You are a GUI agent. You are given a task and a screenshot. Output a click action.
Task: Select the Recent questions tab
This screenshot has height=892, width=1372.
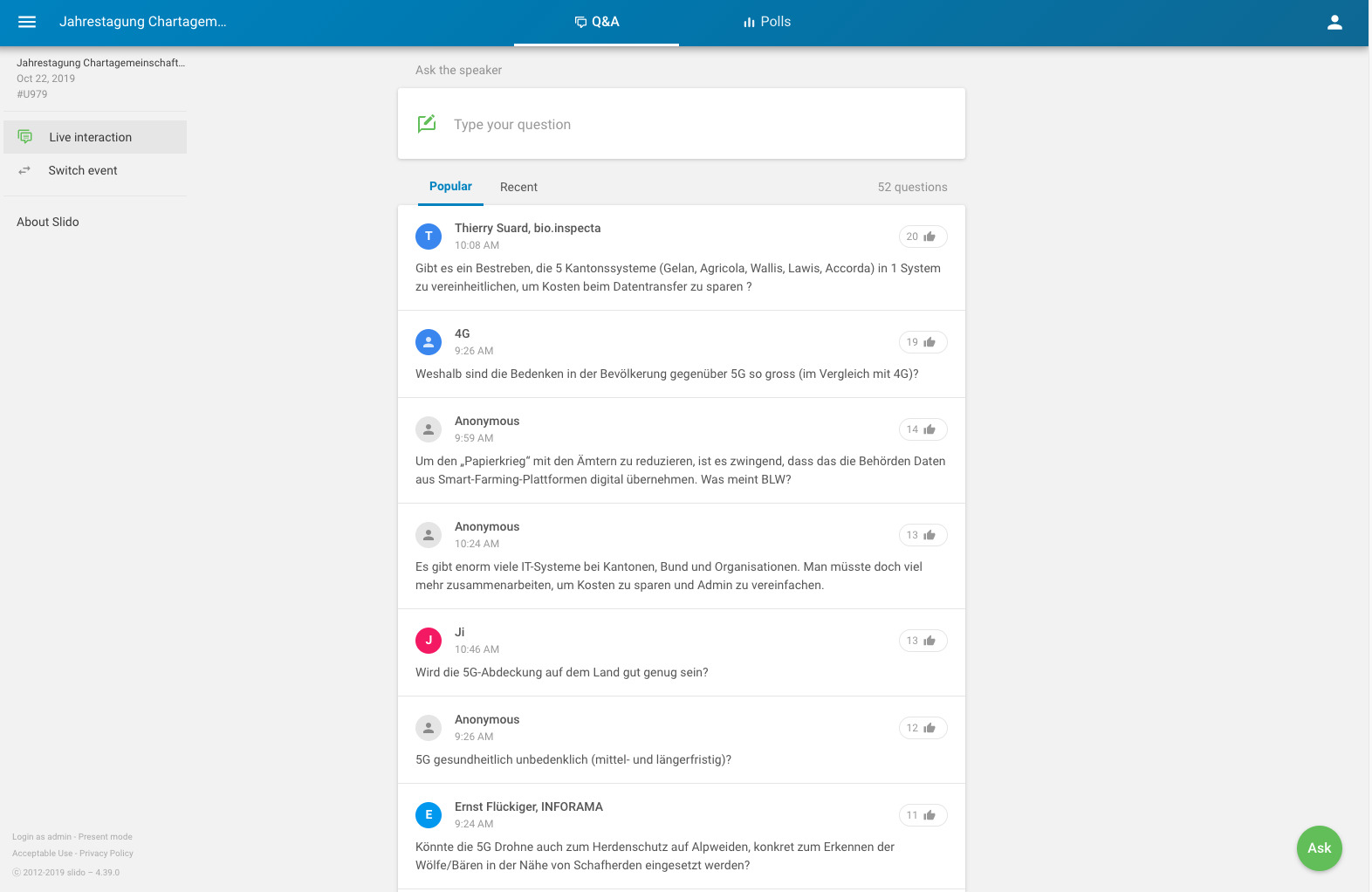click(518, 187)
